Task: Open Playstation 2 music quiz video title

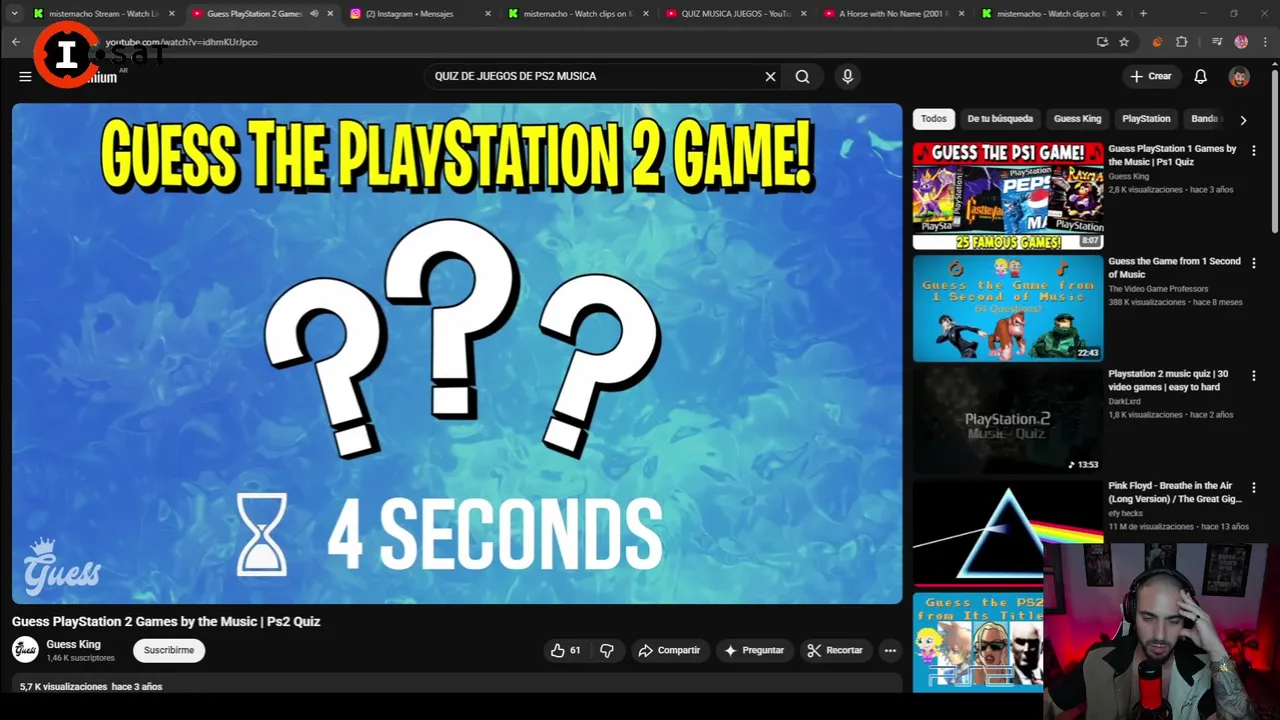Action: [x=1168, y=380]
